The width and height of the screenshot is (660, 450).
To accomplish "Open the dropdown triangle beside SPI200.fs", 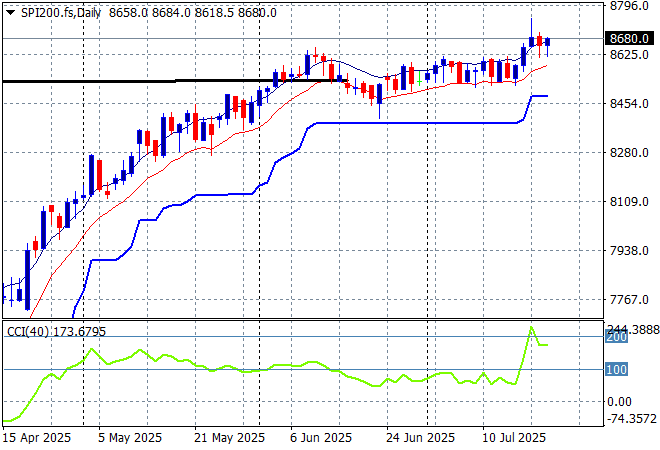I will 10,12.
